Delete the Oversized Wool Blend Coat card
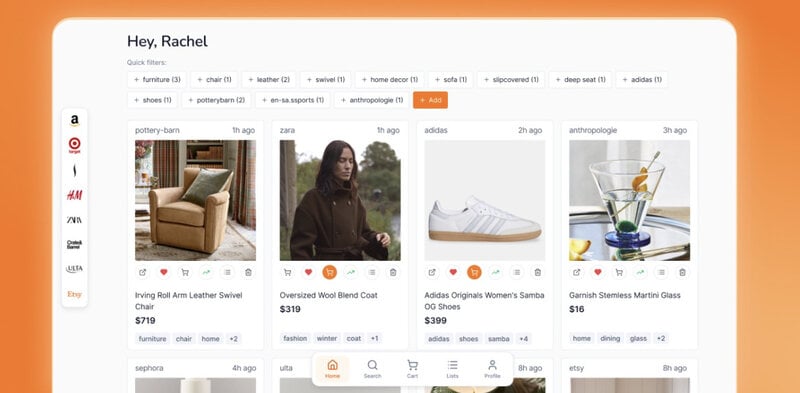Screen dimensions: 800x393 (393, 273)
